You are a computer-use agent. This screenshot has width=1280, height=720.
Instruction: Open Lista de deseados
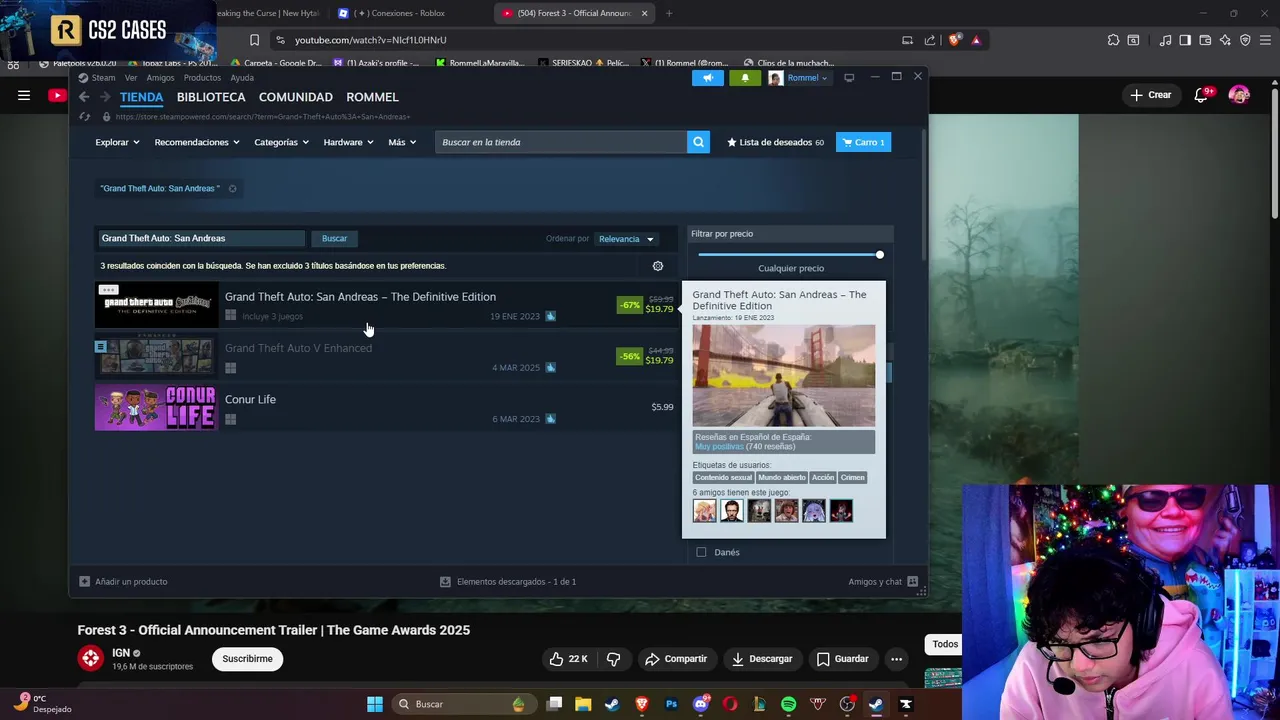click(775, 142)
